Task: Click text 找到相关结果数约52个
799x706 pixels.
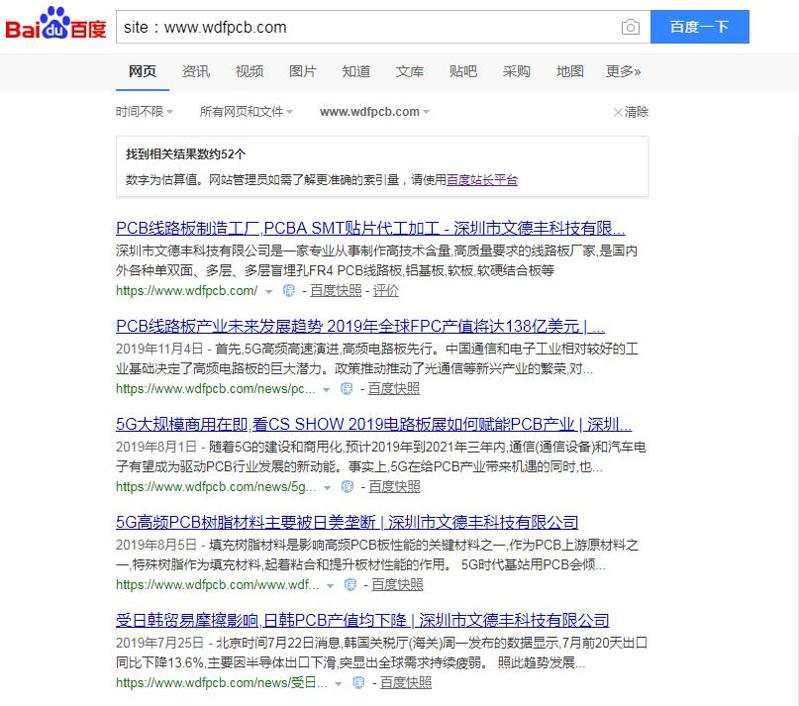Action: coord(185,154)
